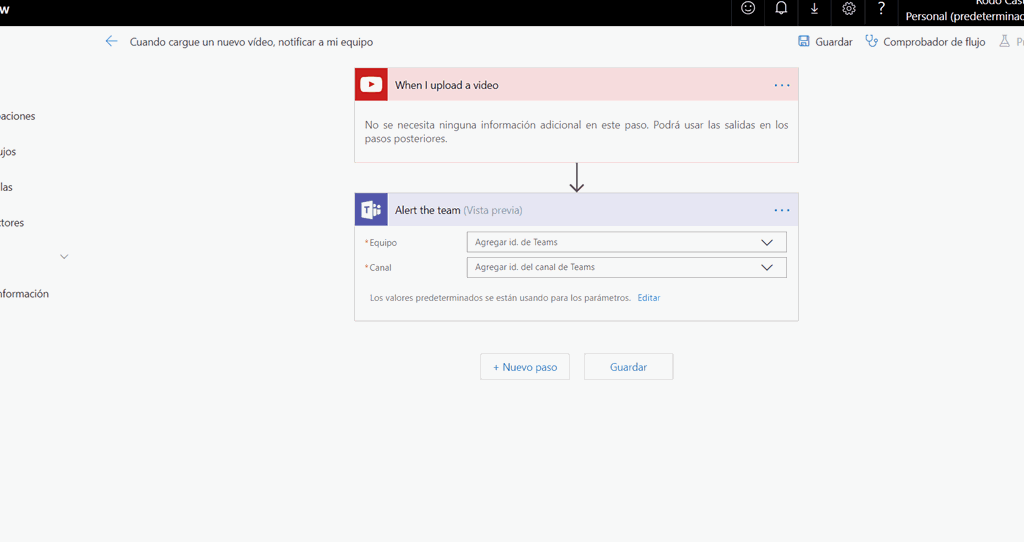
Task: Open Alert the team step options menu
Action: [782, 210]
